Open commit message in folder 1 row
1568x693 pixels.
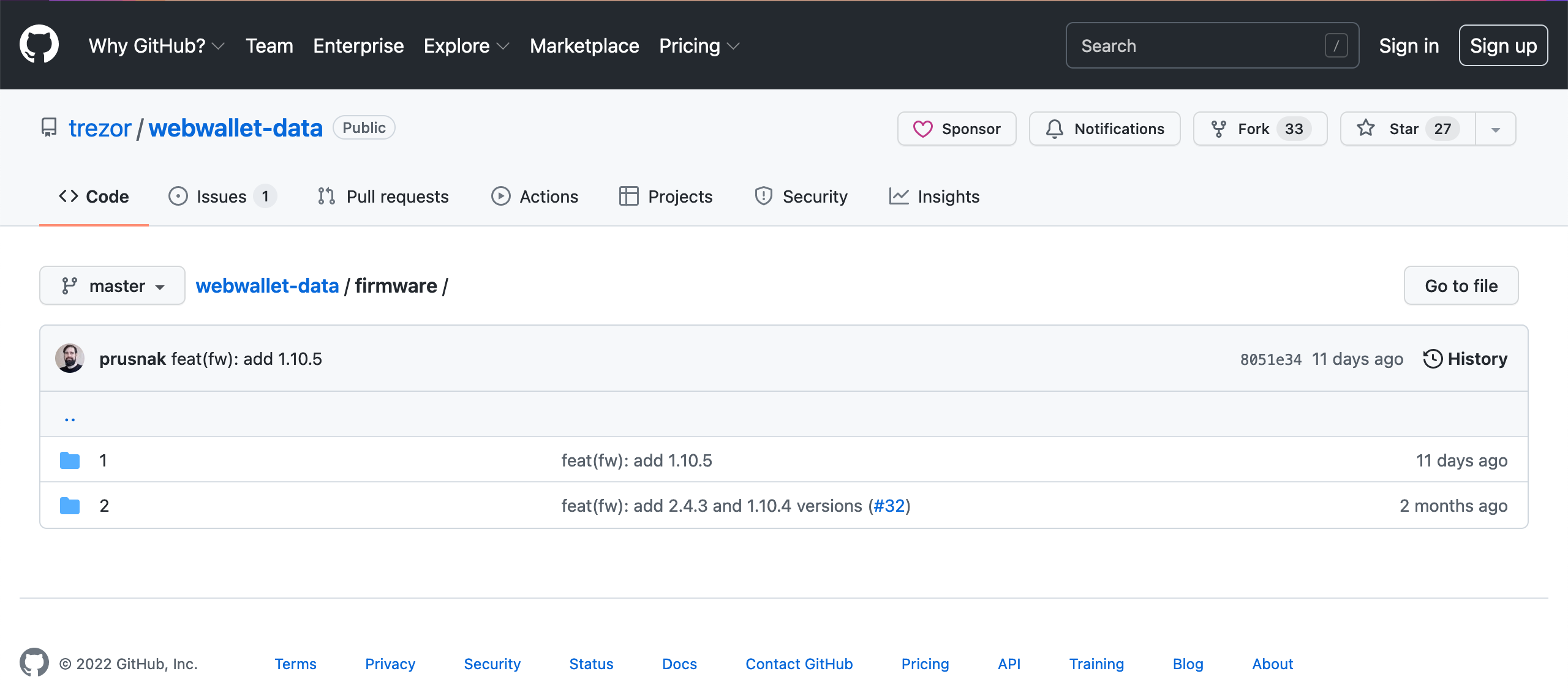(636, 460)
